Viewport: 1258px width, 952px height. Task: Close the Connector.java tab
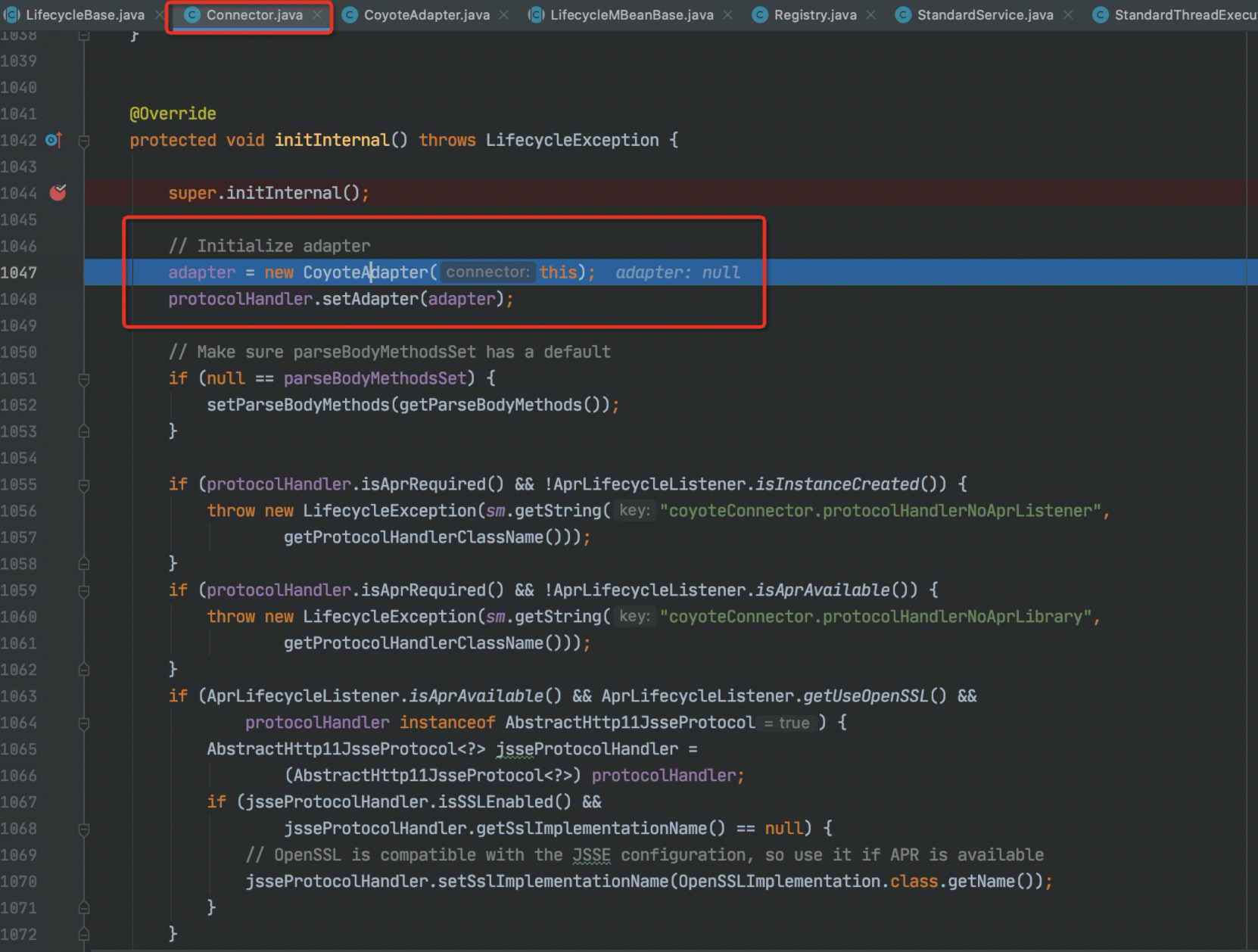click(318, 14)
